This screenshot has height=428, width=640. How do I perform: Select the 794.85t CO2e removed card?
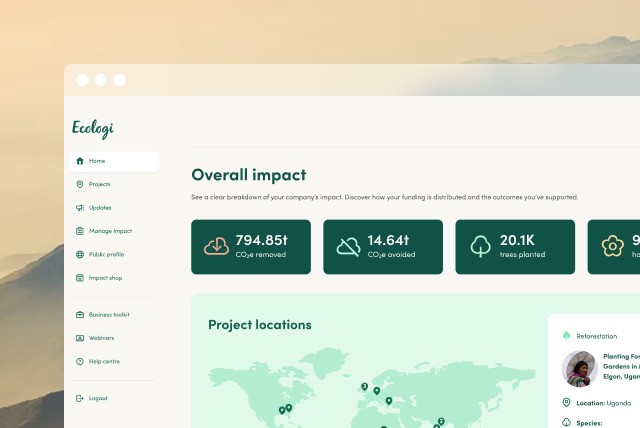[x=251, y=247]
